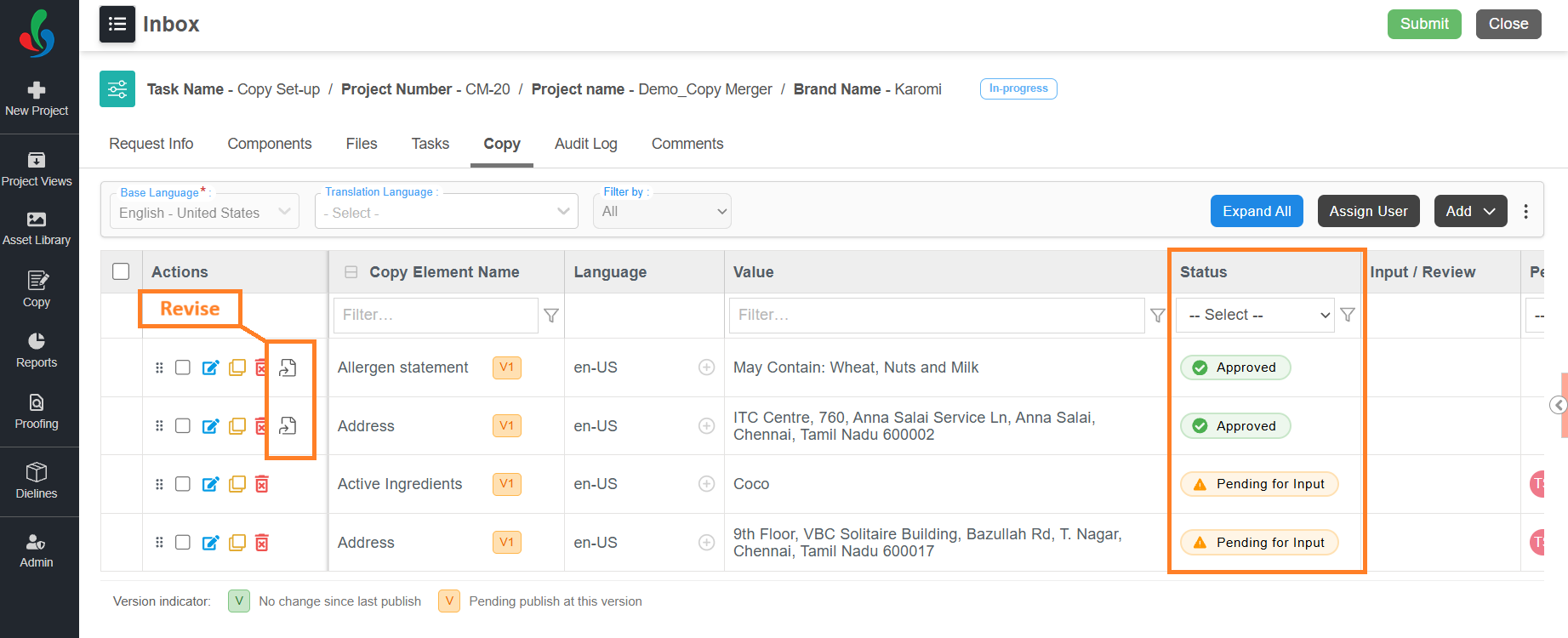The image size is (1568, 638).
Task: Switch to the Audit Log tab
Action: (x=586, y=144)
